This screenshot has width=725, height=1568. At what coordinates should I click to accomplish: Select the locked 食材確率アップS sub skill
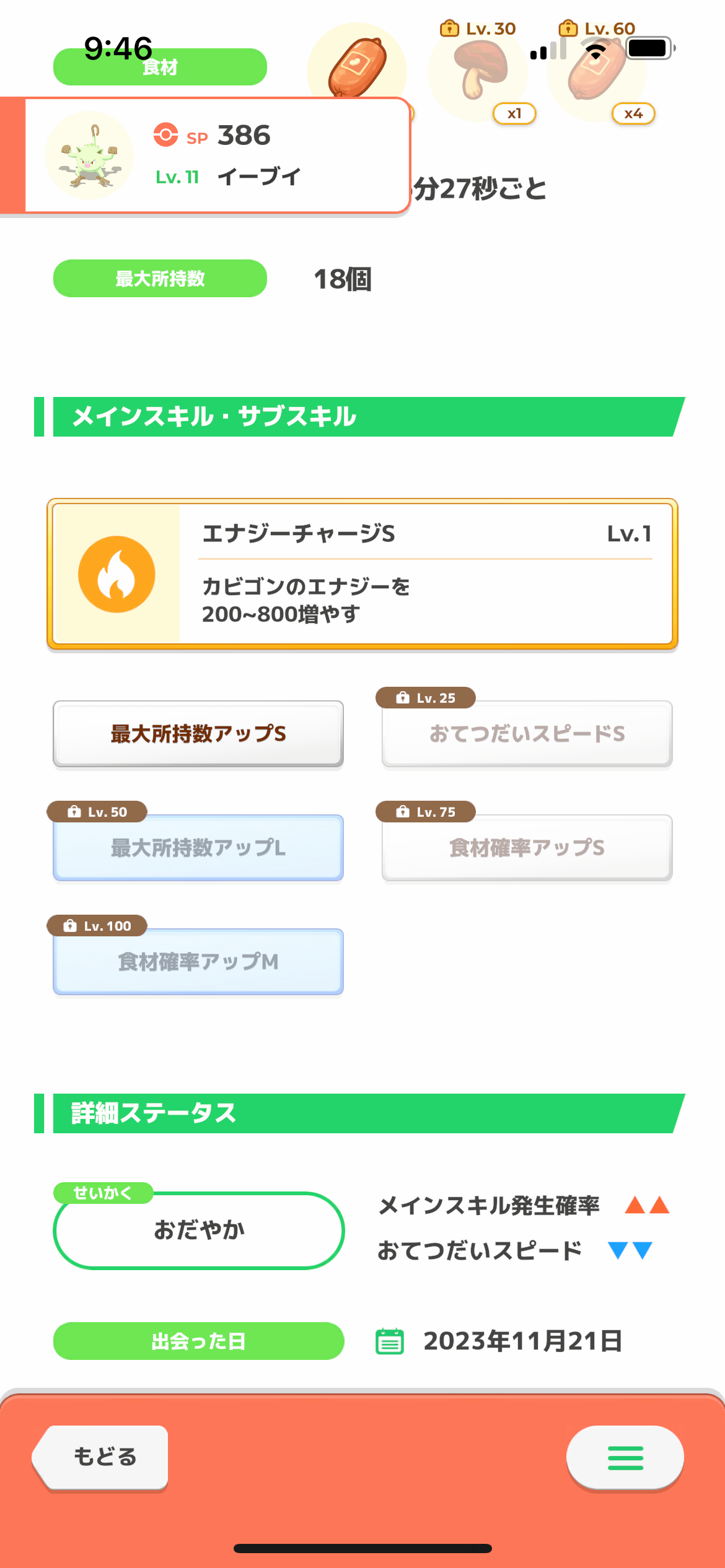coord(527,848)
